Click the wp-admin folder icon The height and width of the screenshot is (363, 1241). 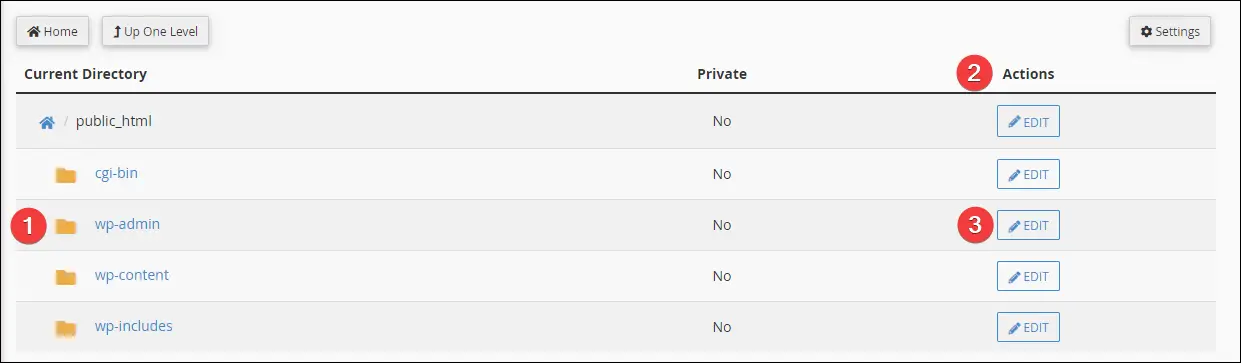click(x=66, y=226)
